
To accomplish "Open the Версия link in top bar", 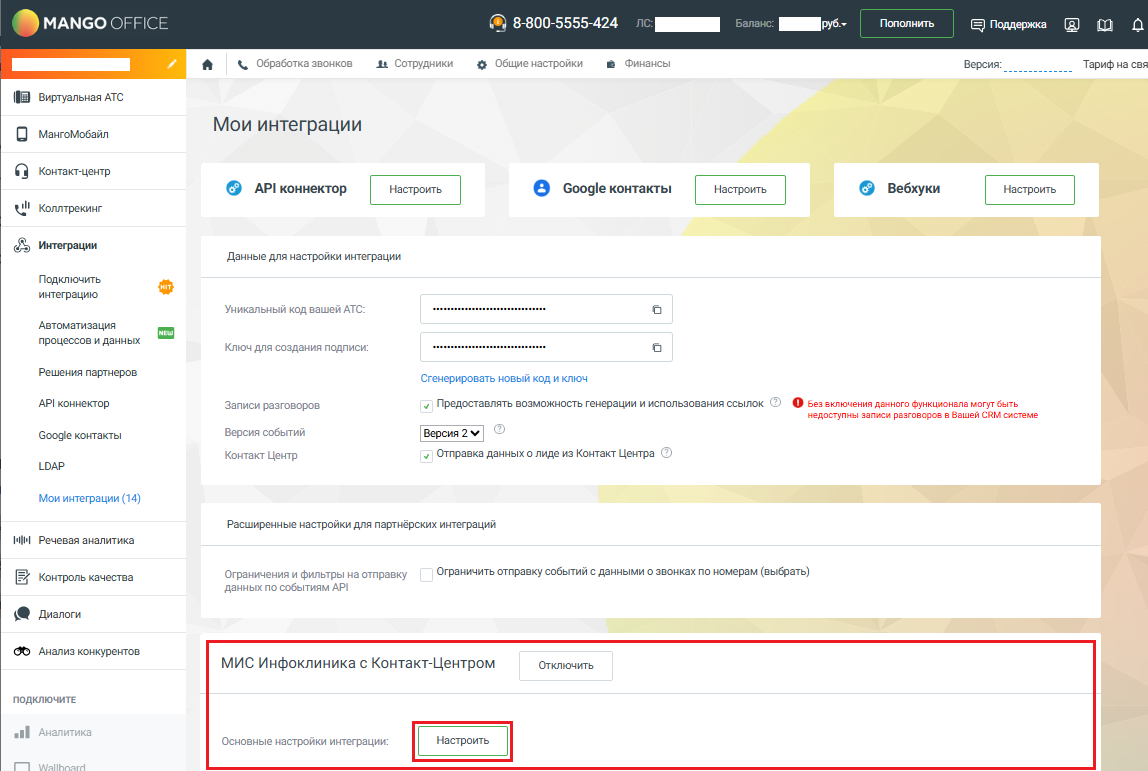I will pyautogui.click(x=1037, y=65).
